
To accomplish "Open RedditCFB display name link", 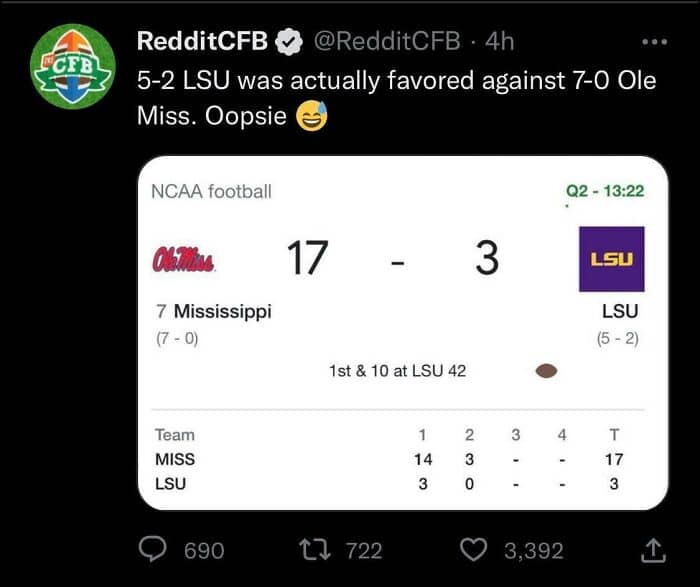I will pos(202,42).
